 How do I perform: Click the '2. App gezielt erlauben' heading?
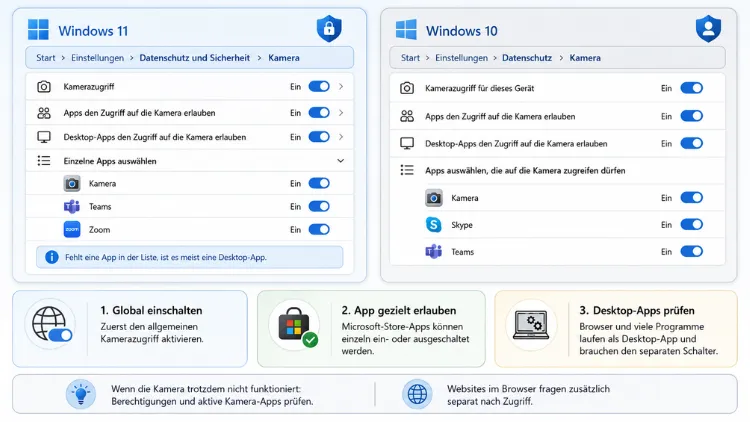coord(399,311)
